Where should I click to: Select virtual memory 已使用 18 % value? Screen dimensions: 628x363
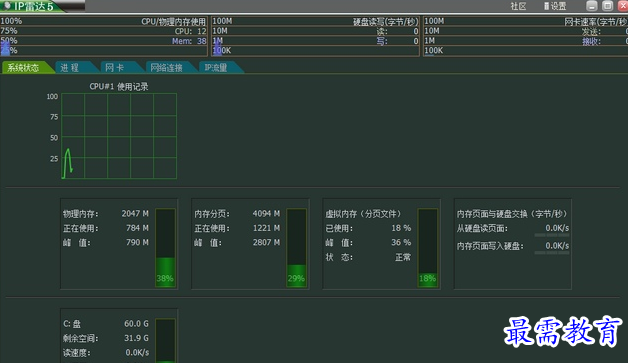401,228
